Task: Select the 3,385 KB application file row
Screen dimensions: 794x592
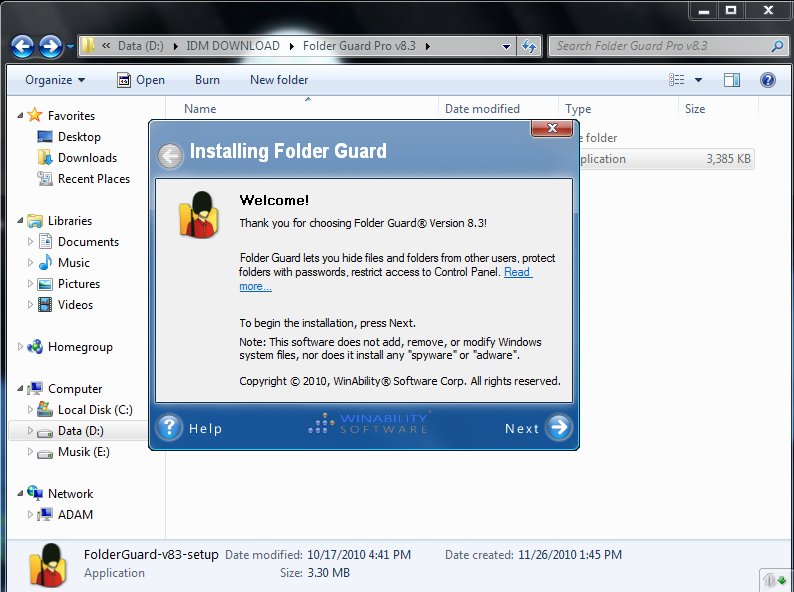Action: click(x=666, y=159)
